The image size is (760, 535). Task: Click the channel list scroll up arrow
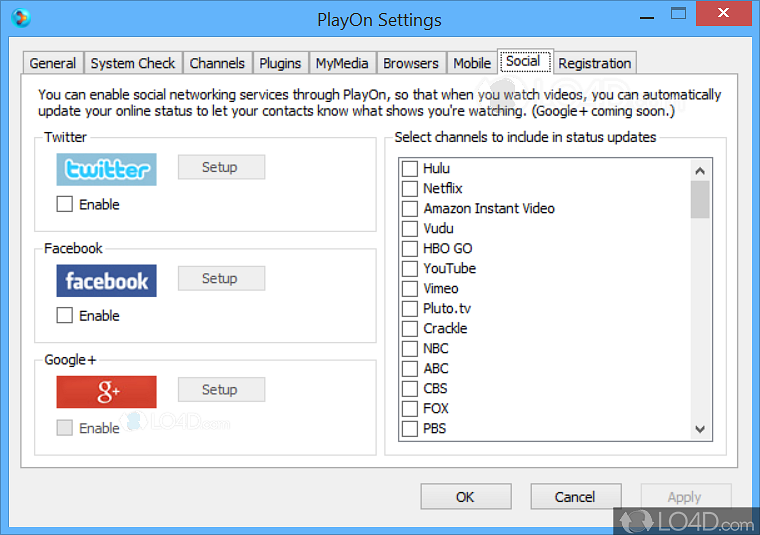[700, 171]
